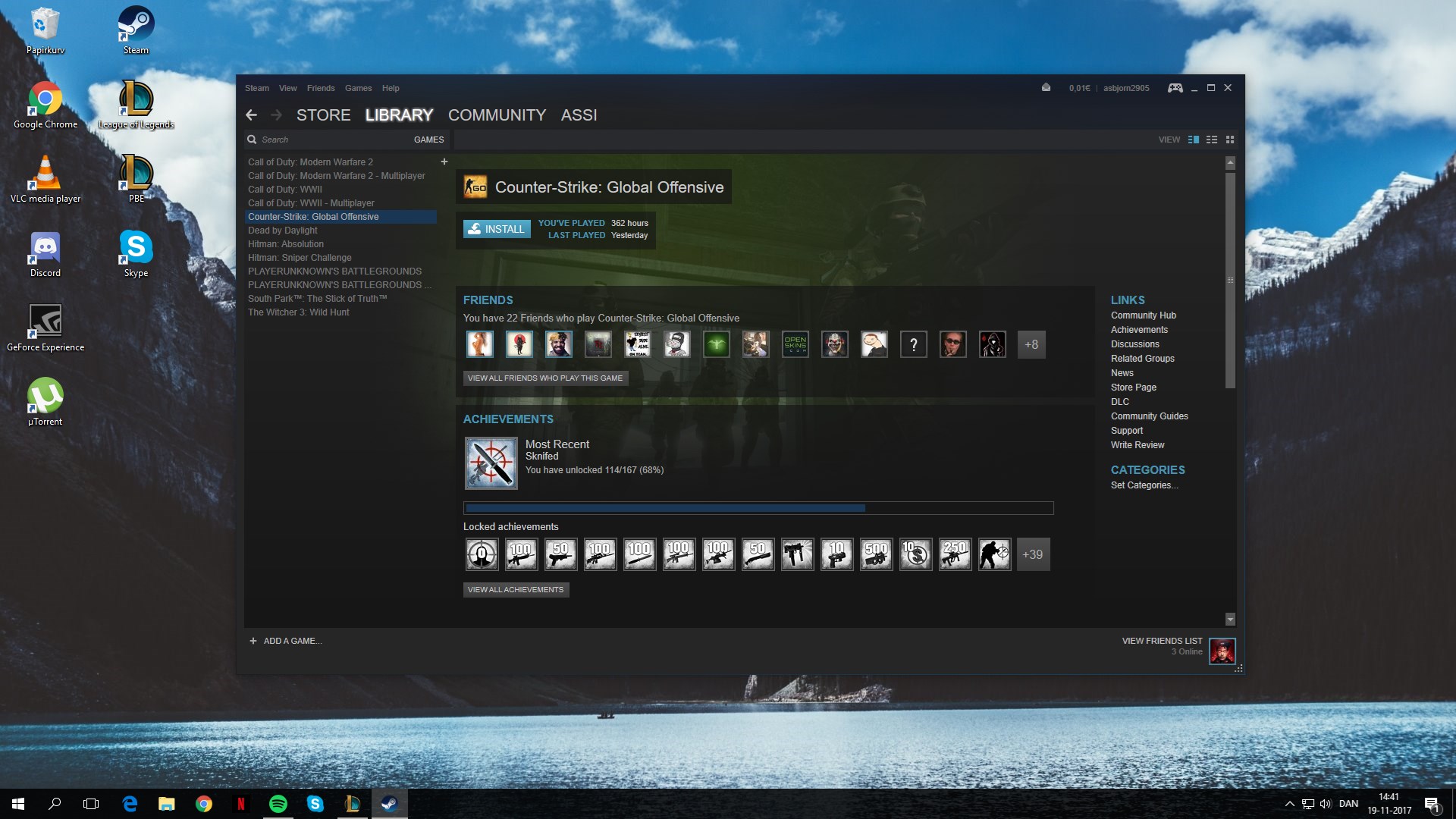Viewport: 1456px width, 819px height.
Task: Switch to the STORE tab
Action: click(x=324, y=115)
